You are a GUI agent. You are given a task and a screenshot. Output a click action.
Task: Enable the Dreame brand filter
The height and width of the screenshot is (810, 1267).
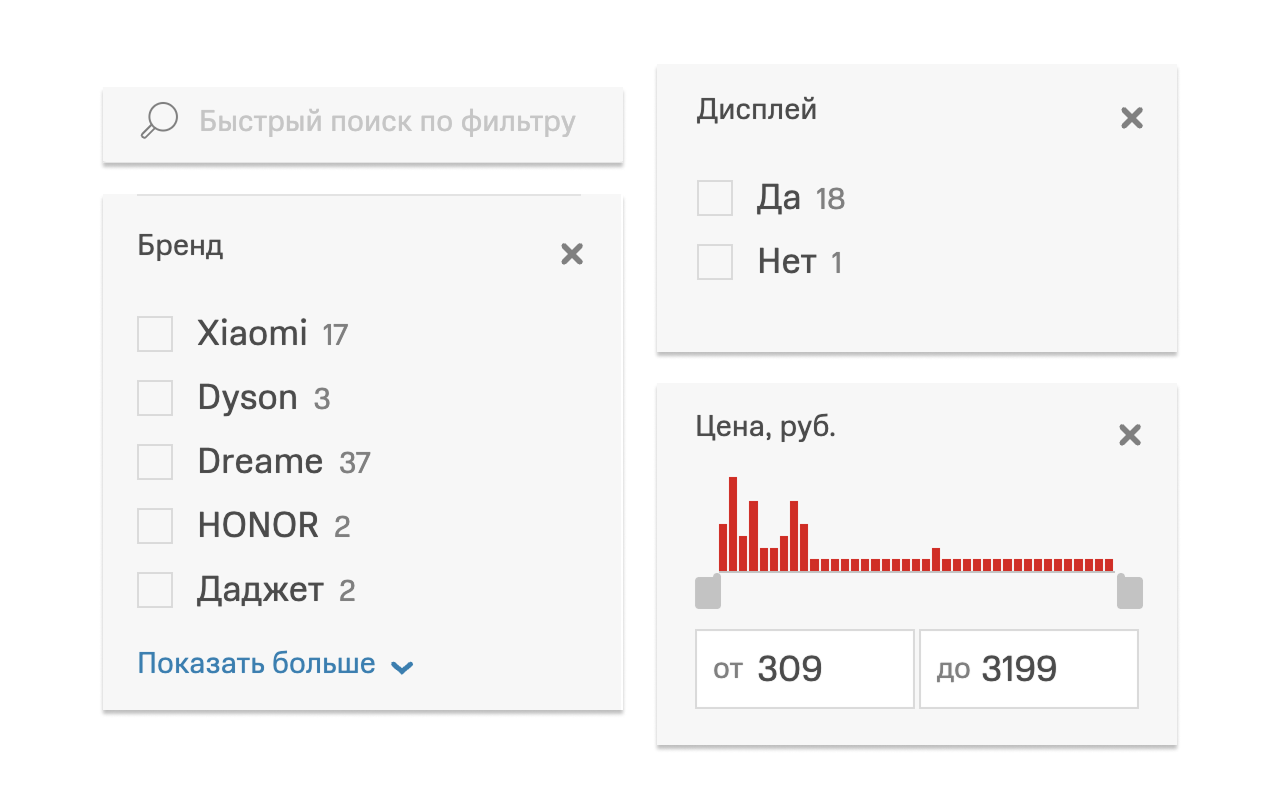point(155,462)
